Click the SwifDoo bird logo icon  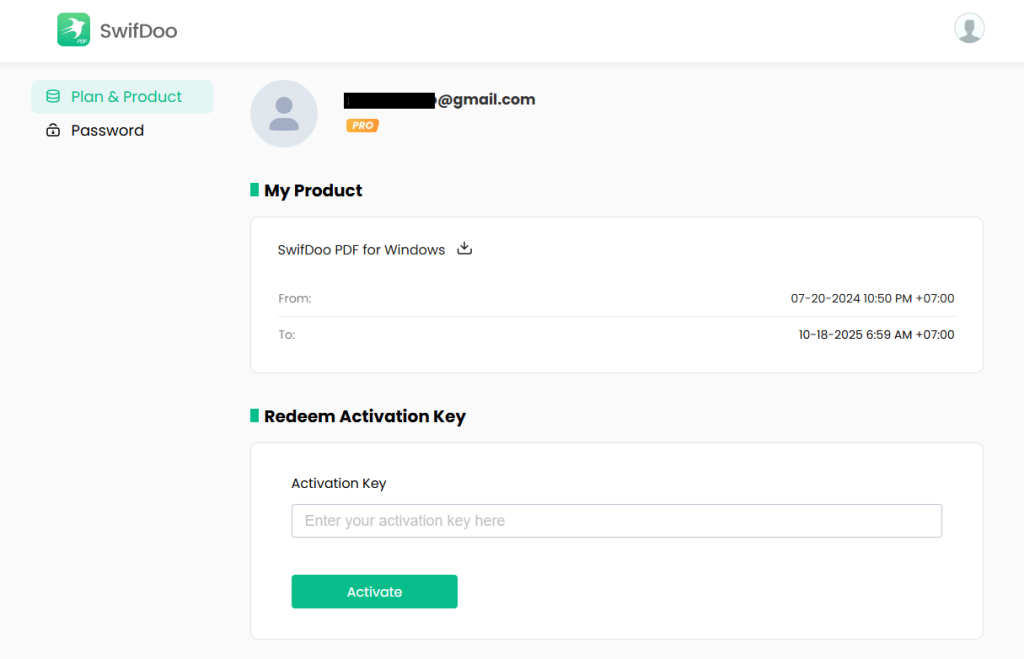pyautogui.click(x=73, y=30)
